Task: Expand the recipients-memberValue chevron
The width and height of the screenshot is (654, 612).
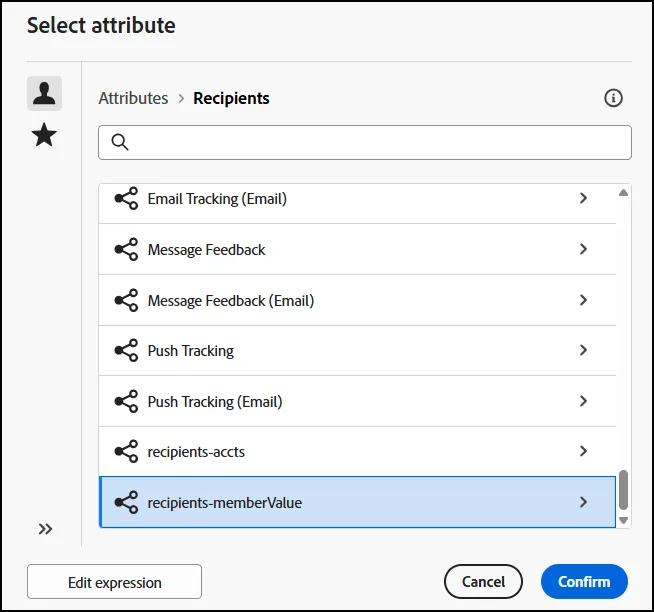Action: [584, 502]
